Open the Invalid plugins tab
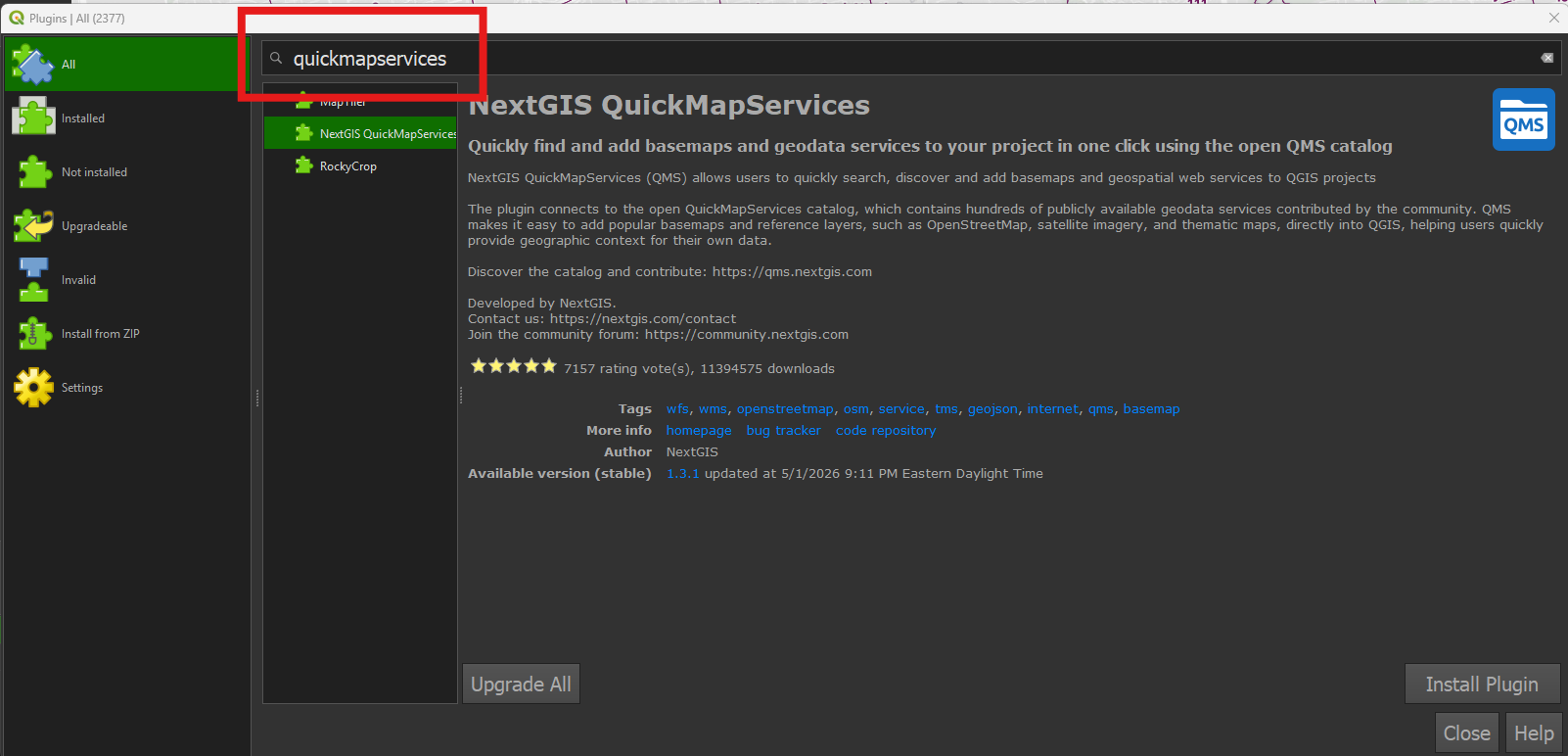Image resolution: width=1568 pixels, height=756 pixels. pyautogui.click(x=127, y=280)
